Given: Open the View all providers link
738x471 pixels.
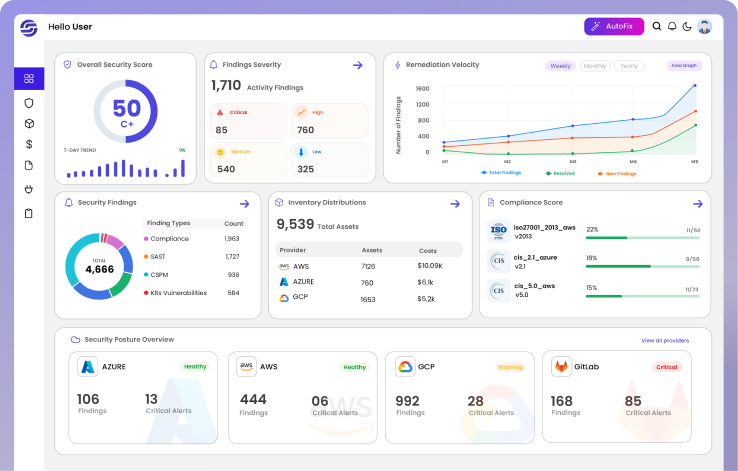Looking at the screenshot, I should click(665, 340).
